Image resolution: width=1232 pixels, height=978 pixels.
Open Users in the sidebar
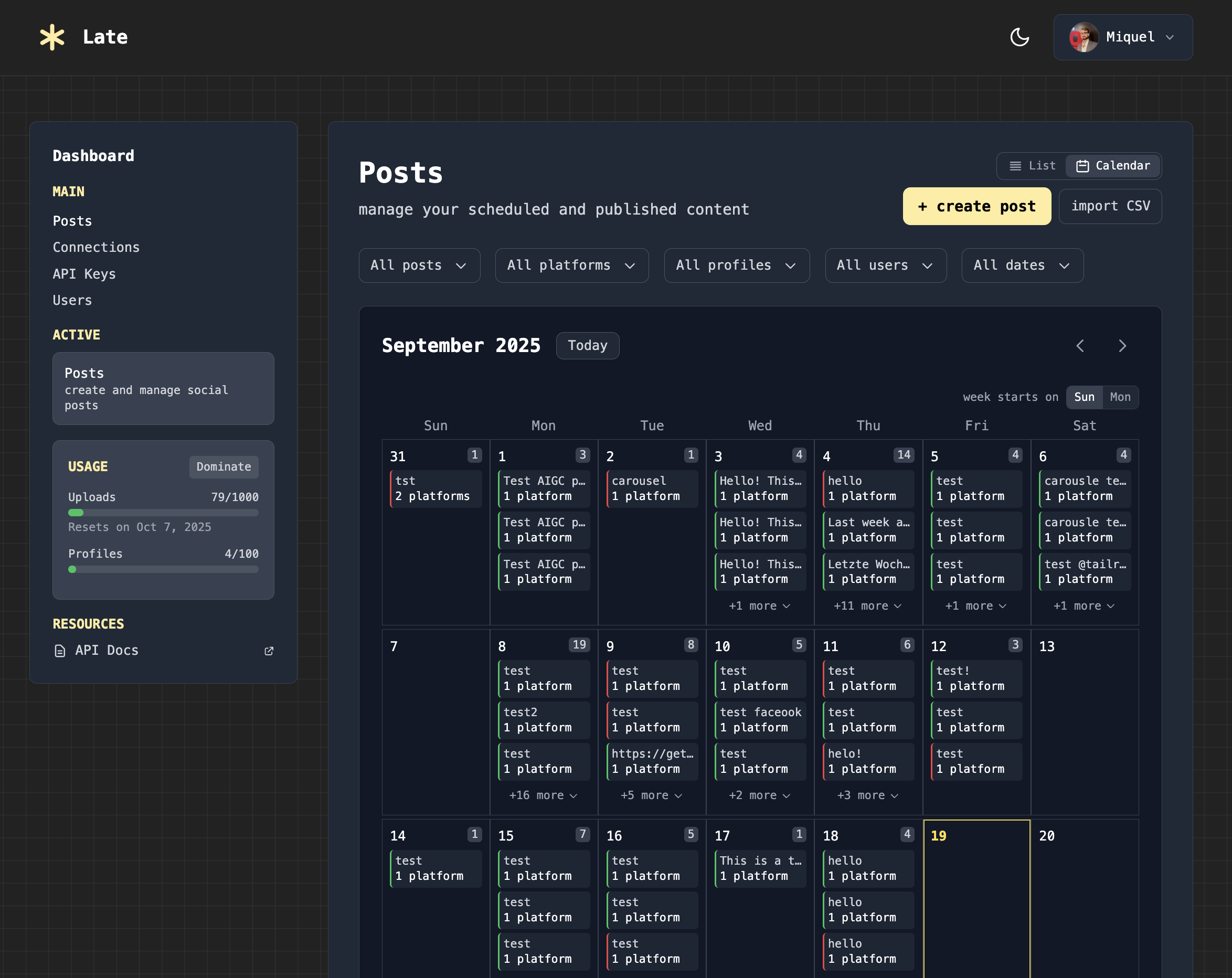pos(72,301)
